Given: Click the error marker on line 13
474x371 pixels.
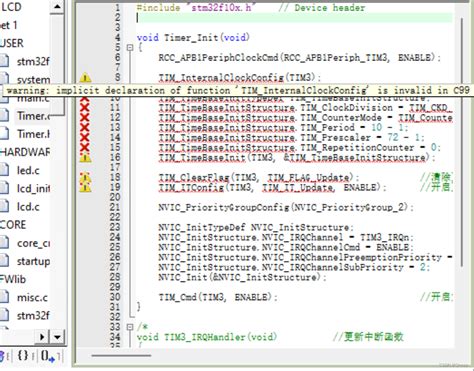Looking at the screenshot, I should pos(85,127).
